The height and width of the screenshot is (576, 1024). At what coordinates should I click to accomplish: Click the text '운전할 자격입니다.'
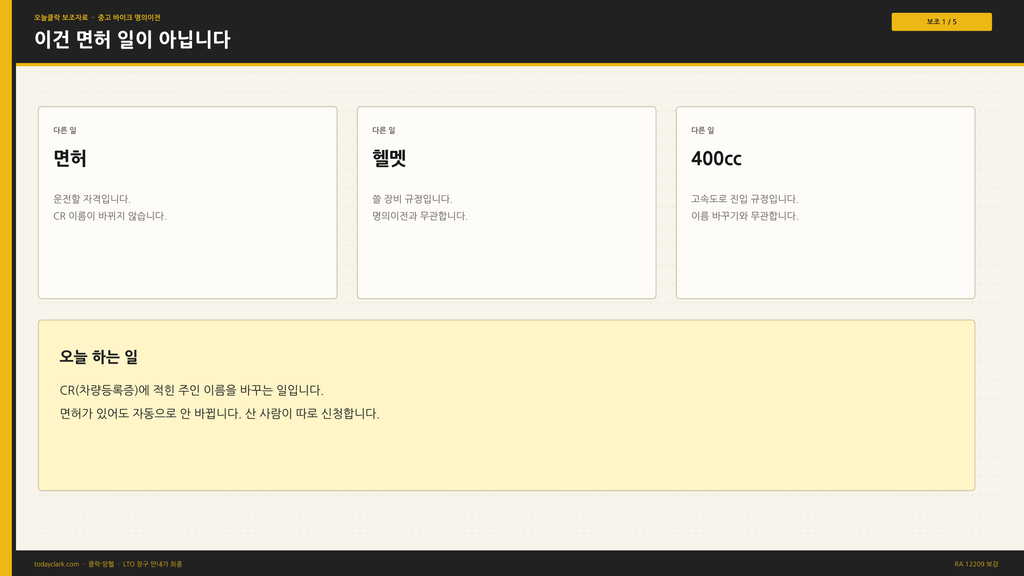[92, 199]
